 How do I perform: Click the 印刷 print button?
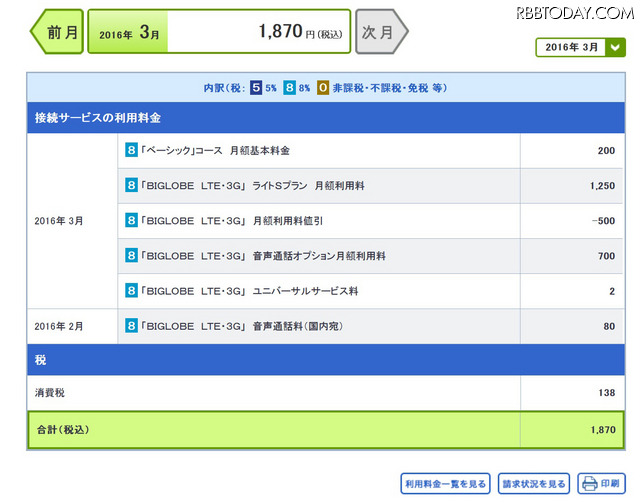[x=601, y=484]
